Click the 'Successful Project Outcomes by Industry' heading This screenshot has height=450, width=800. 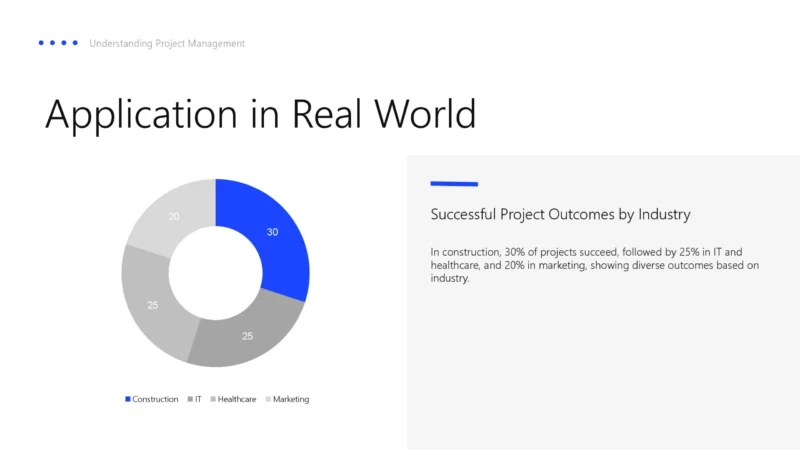click(x=560, y=214)
